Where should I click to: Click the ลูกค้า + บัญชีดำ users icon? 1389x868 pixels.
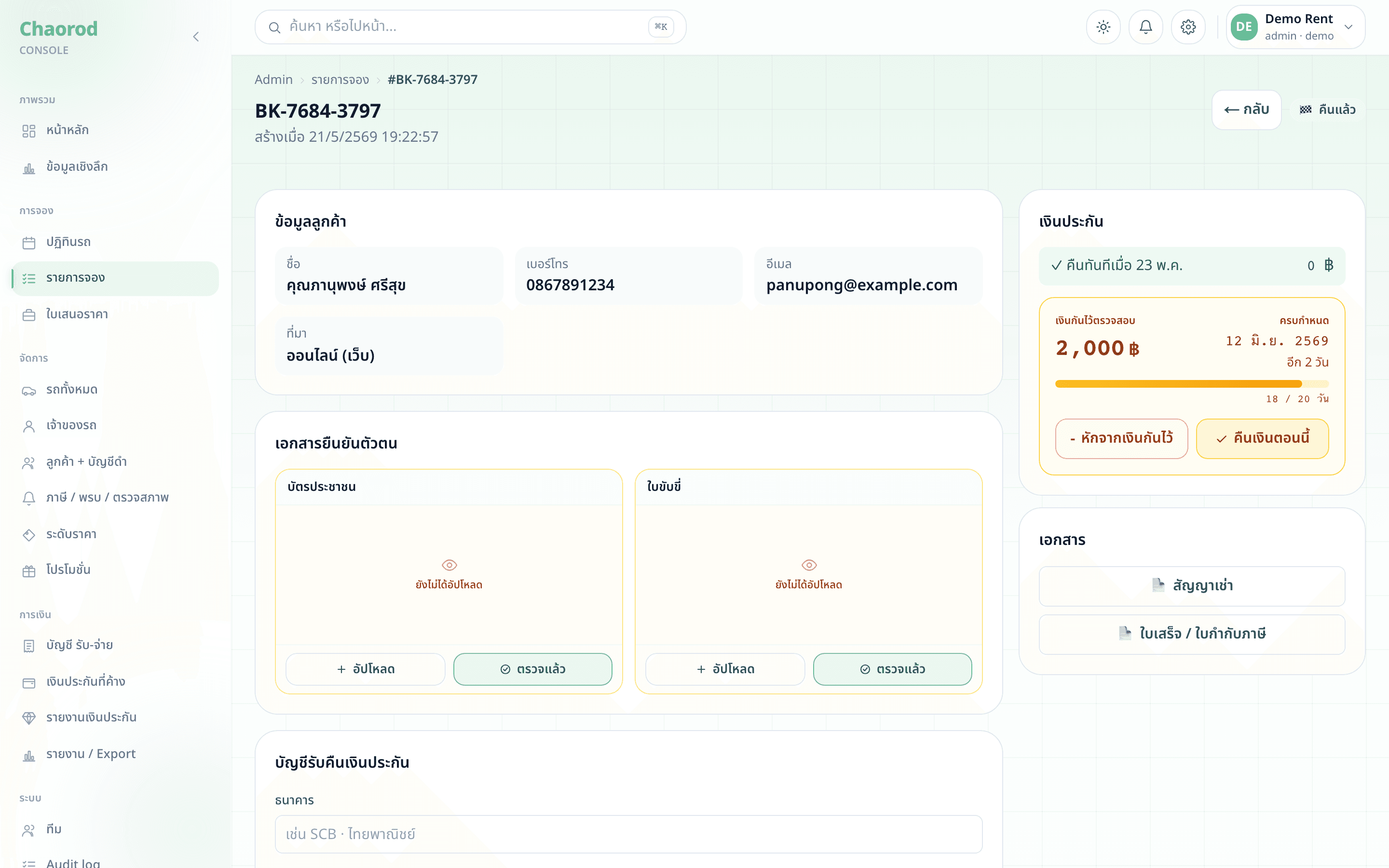pyautogui.click(x=29, y=463)
